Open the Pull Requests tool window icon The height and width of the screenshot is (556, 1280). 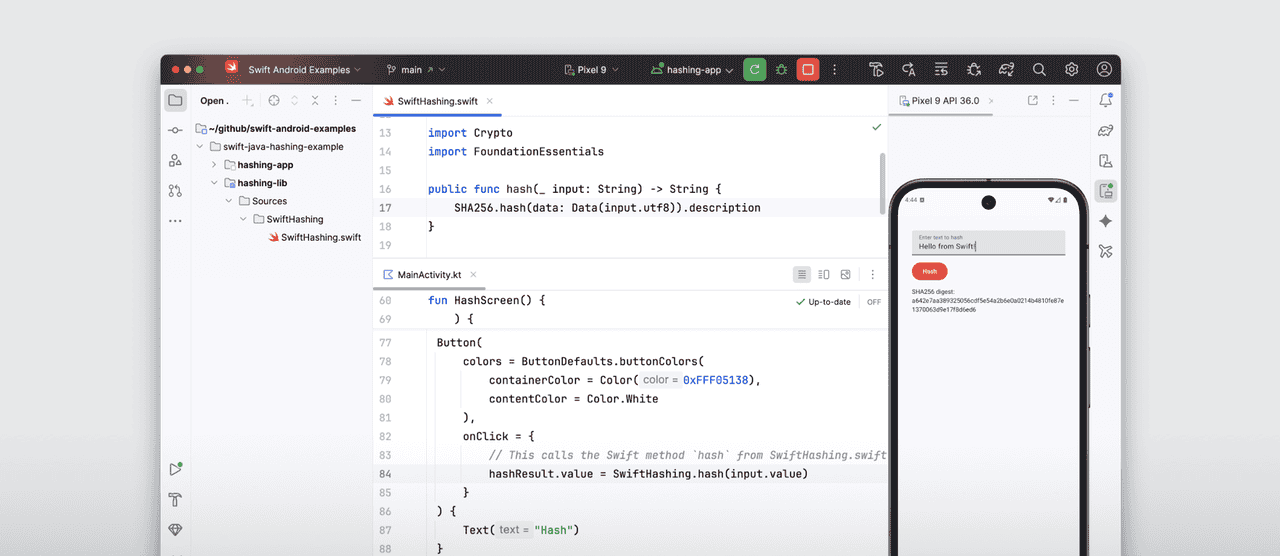[175, 190]
